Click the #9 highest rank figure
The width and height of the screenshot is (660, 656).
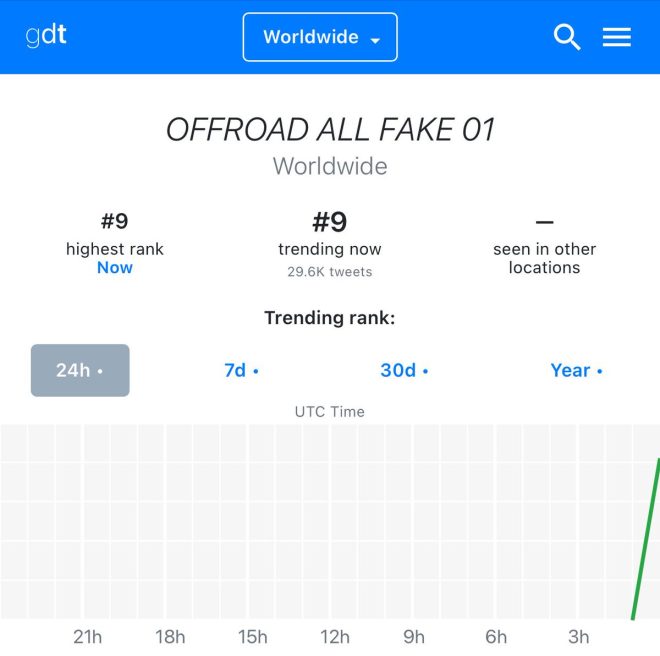114,221
